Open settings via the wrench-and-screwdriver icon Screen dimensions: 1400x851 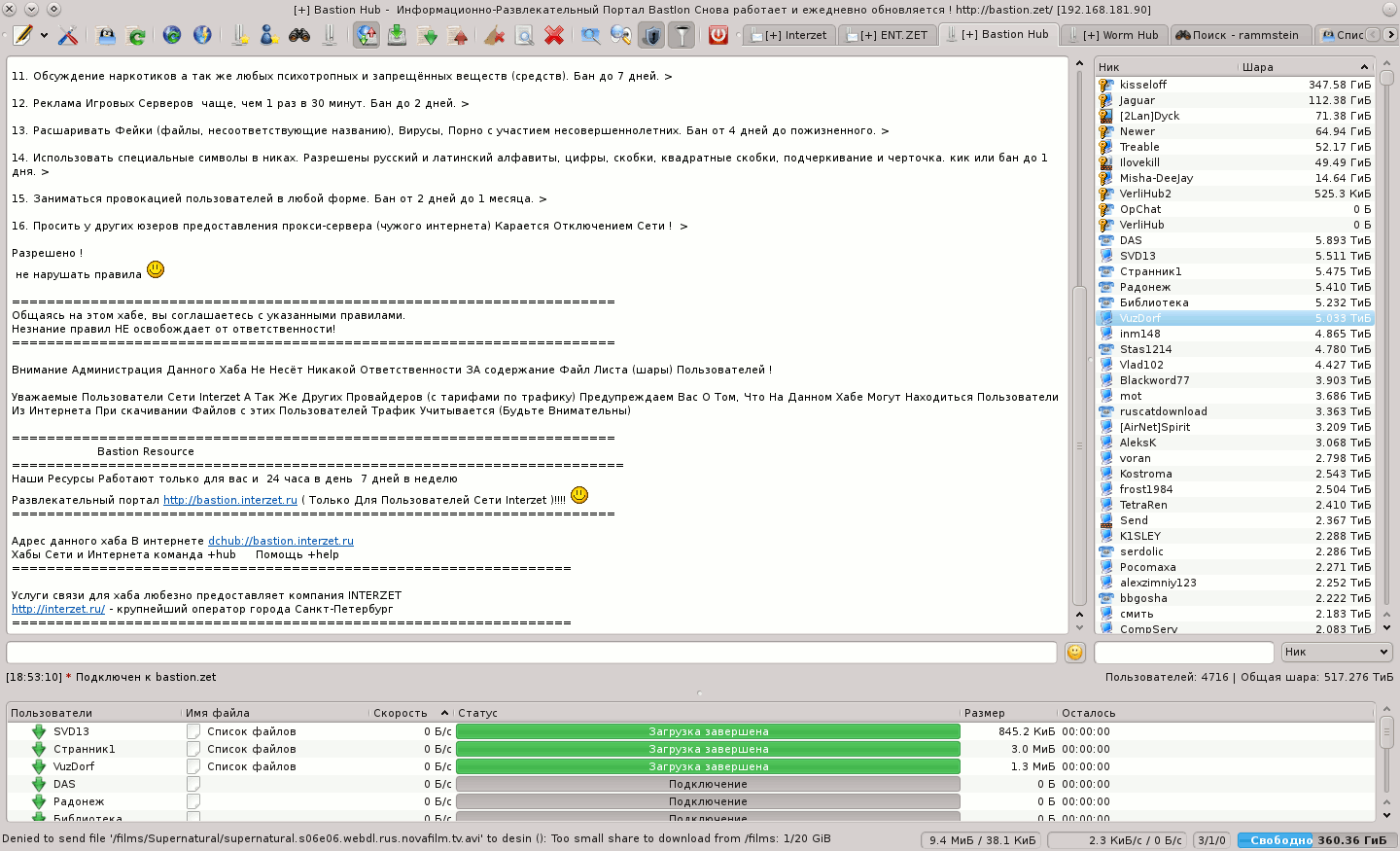pos(67,36)
